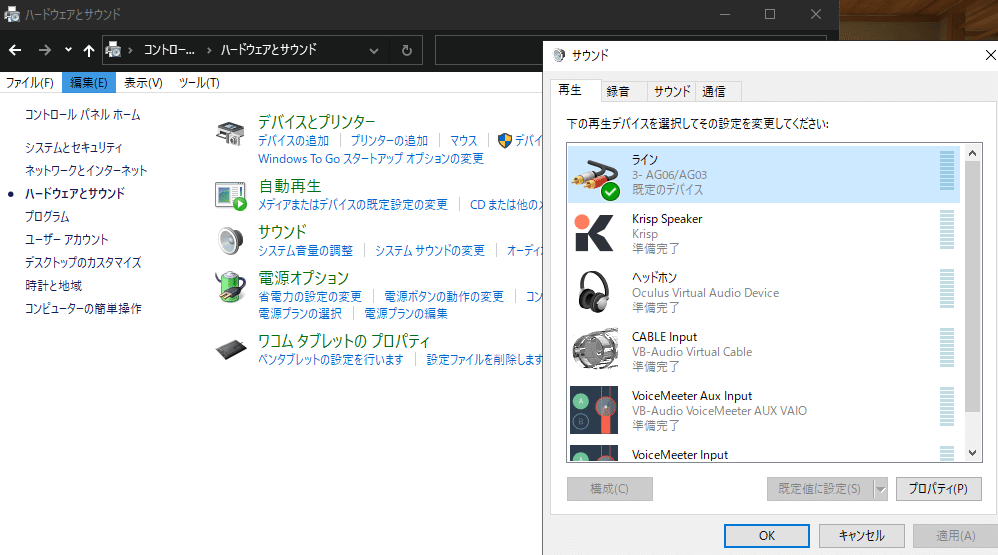The height and width of the screenshot is (555, 998).
Task: Open 電源オプション heading link
Action: coord(304,278)
